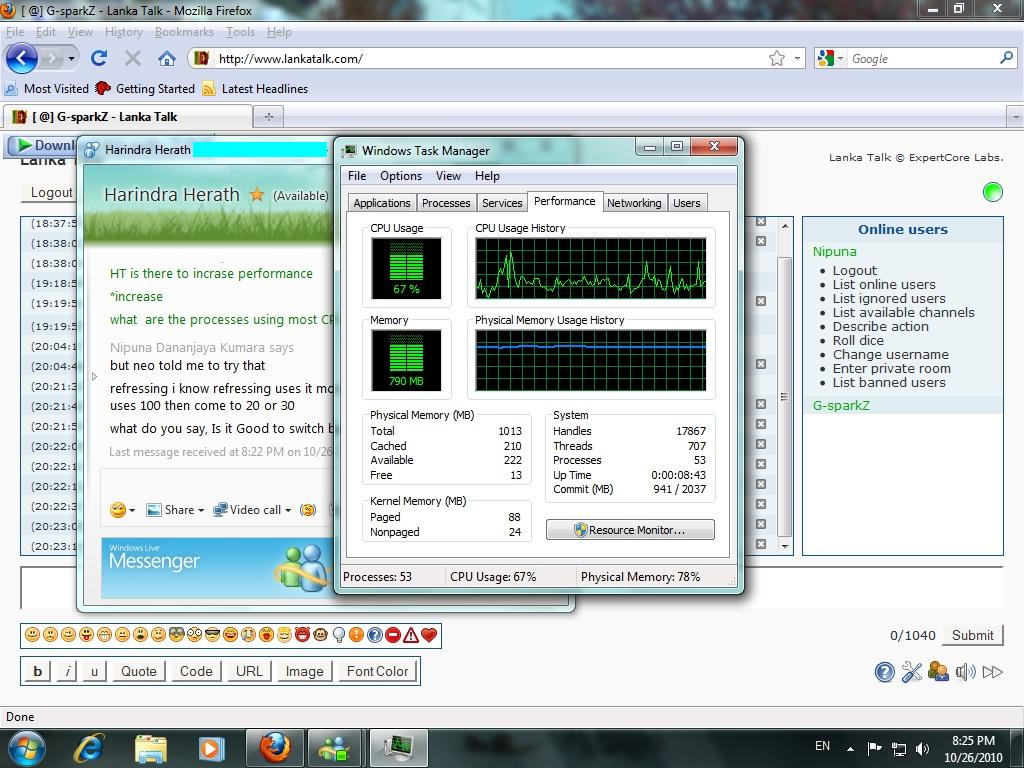Reload the page in Firefox
This screenshot has height=768, width=1024.
coord(99,58)
